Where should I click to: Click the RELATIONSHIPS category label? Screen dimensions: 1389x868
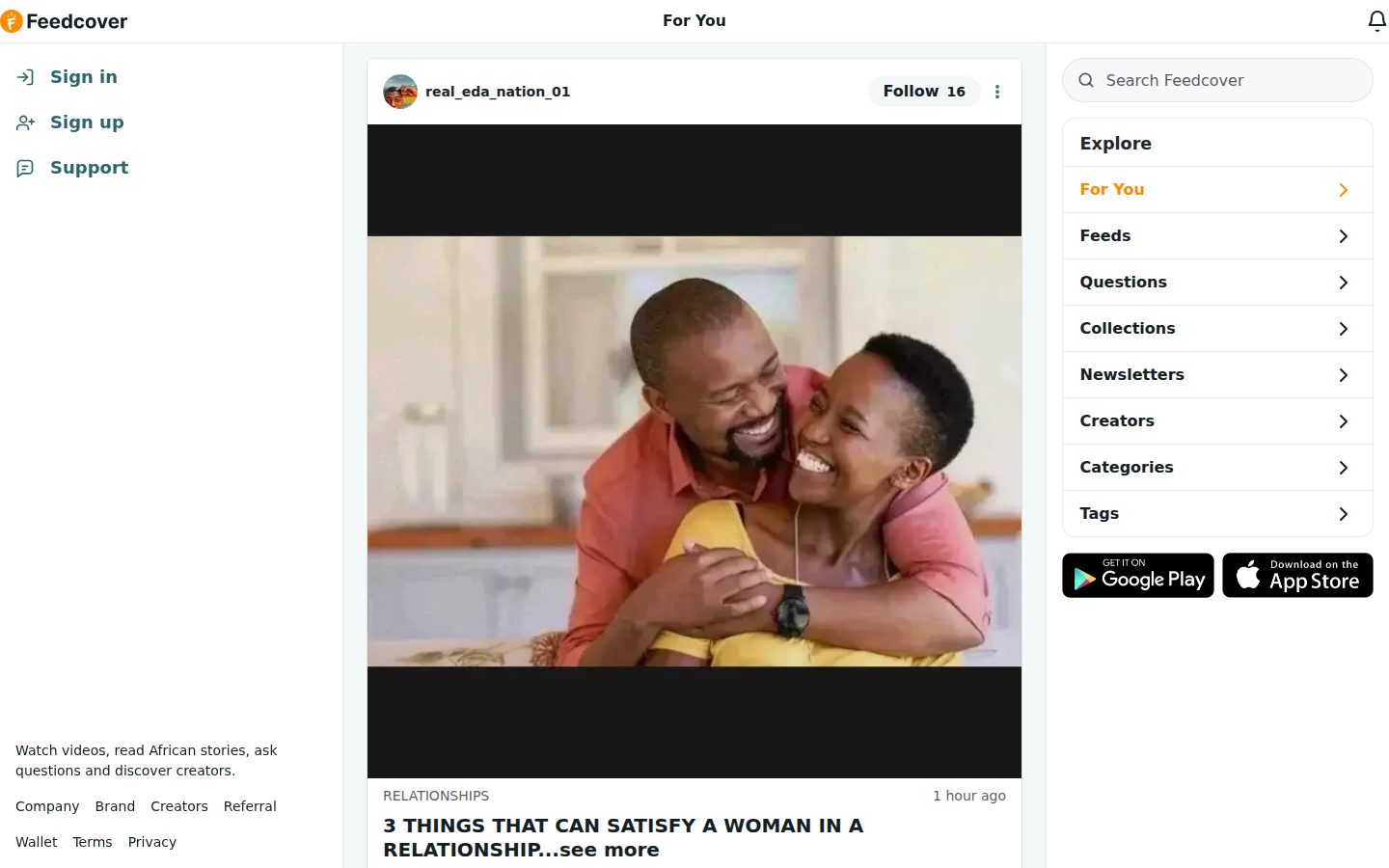[x=436, y=796]
